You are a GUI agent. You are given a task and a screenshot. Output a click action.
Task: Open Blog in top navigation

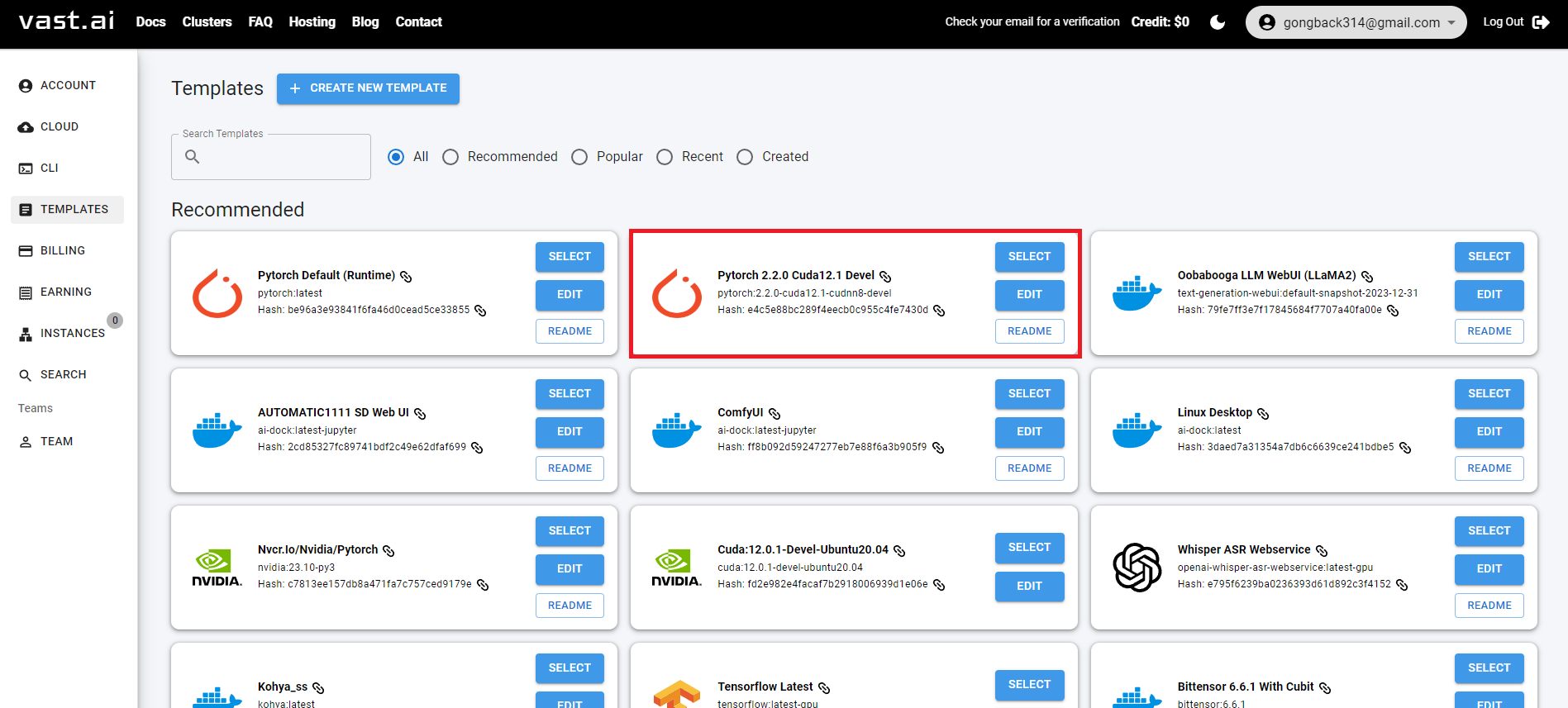(365, 22)
